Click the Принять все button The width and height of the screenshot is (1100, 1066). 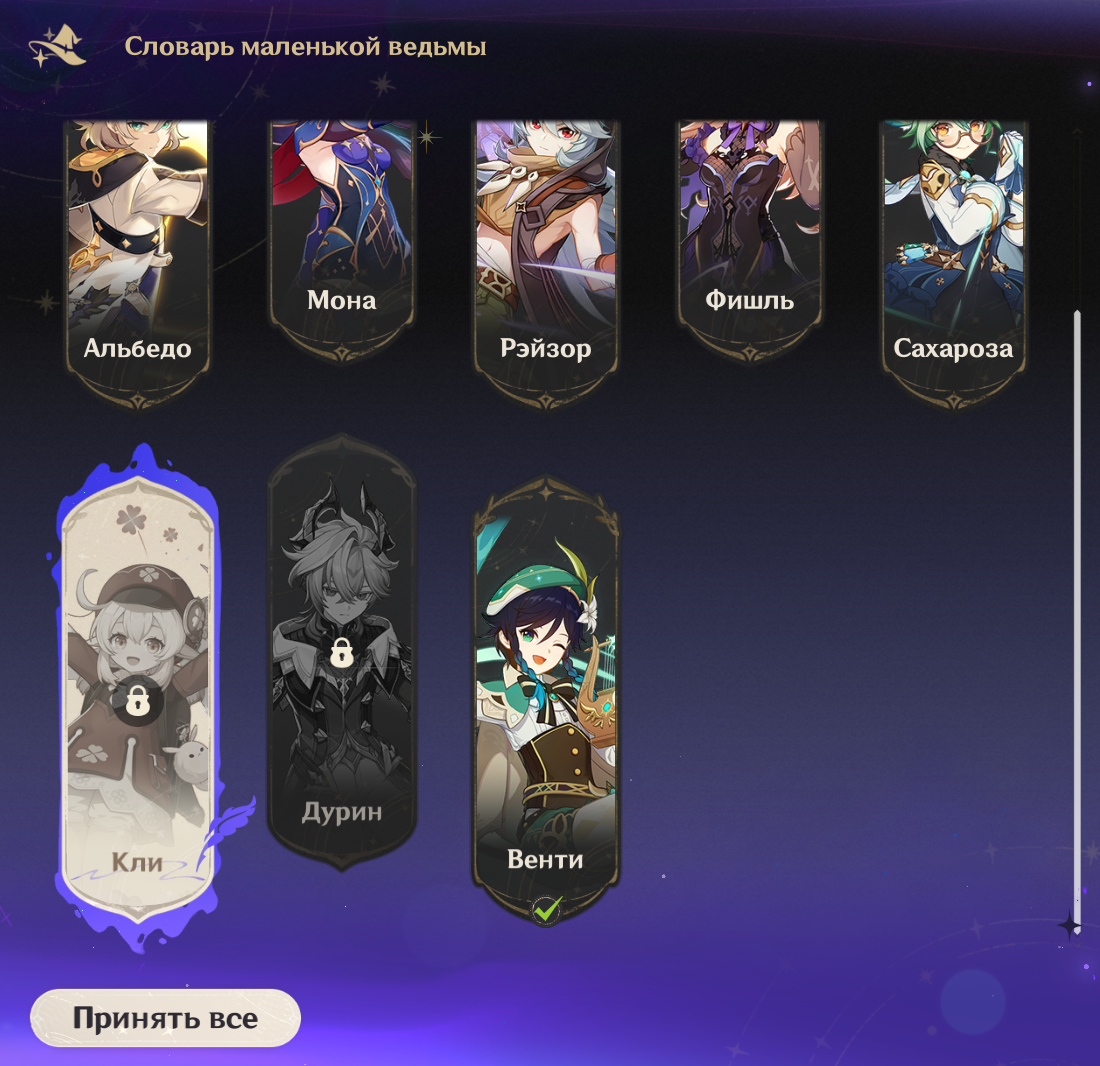tap(166, 1018)
